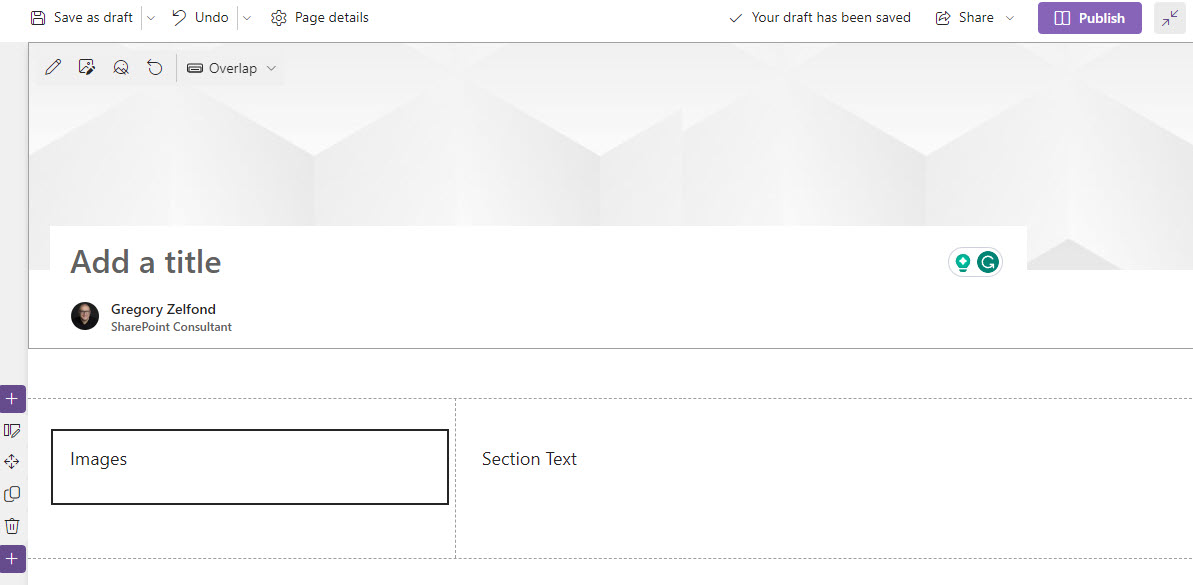Screen dimensions: 1193x585
Task: Expand the Save as draft dropdown arrow
Action: pyautogui.click(x=151, y=18)
